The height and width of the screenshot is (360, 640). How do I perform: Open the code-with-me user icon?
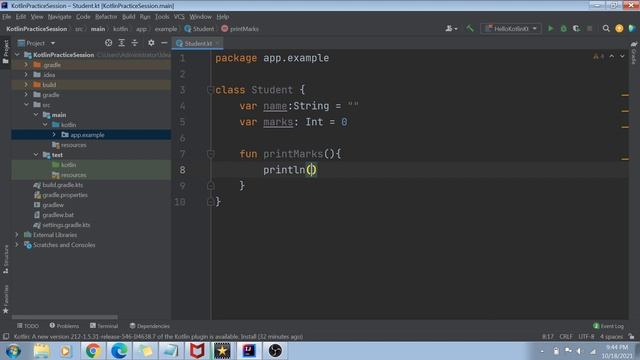pos(451,29)
